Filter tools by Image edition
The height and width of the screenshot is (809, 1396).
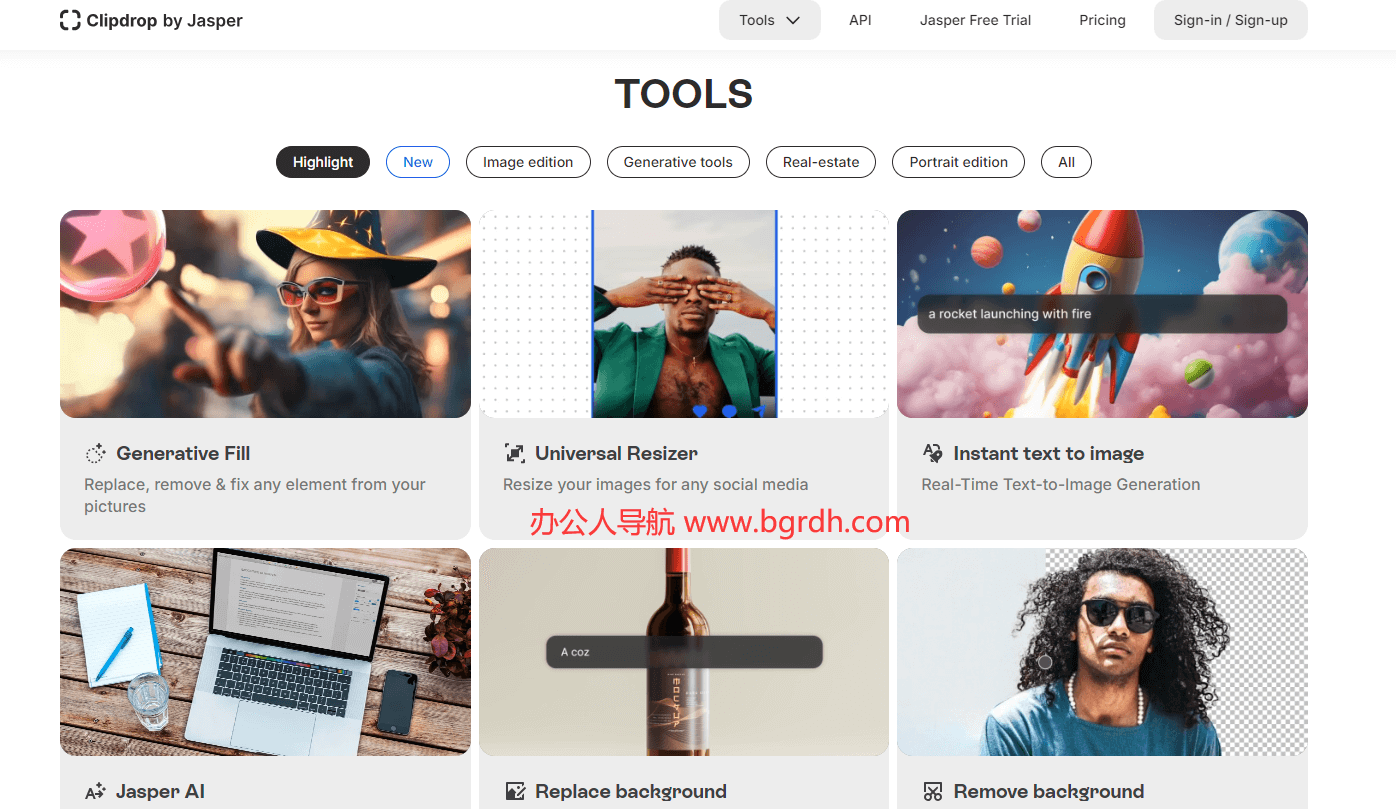click(527, 162)
